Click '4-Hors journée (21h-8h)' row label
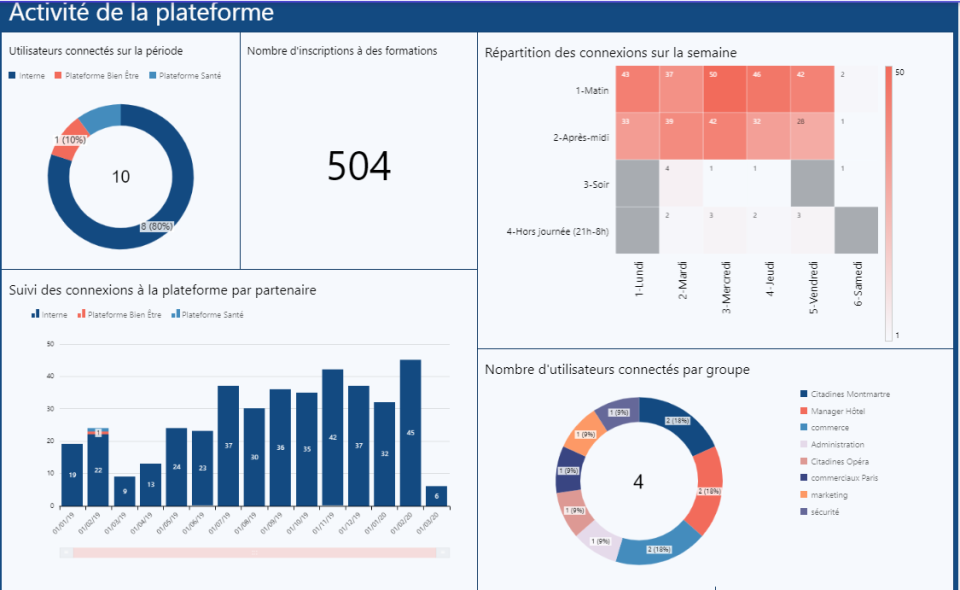The width and height of the screenshot is (960, 590). pyautogui.click(x=558, y=231)
